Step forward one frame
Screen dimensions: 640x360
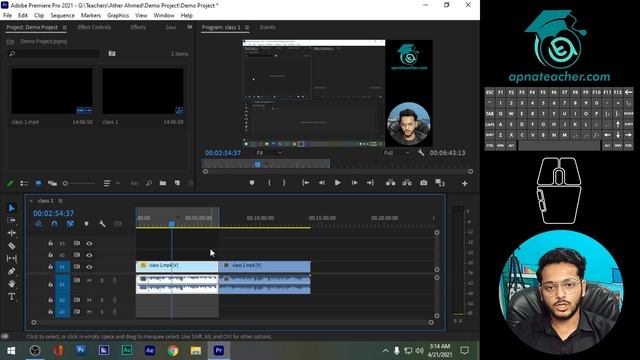coord(354,183)
